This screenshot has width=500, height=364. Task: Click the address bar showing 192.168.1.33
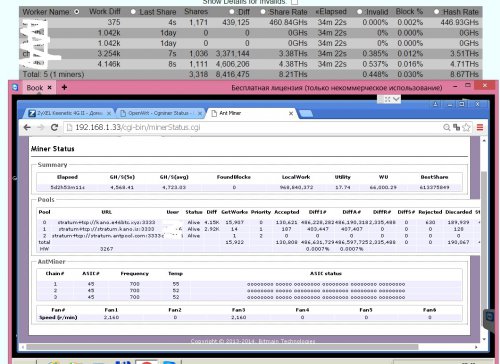click(253, 127)
